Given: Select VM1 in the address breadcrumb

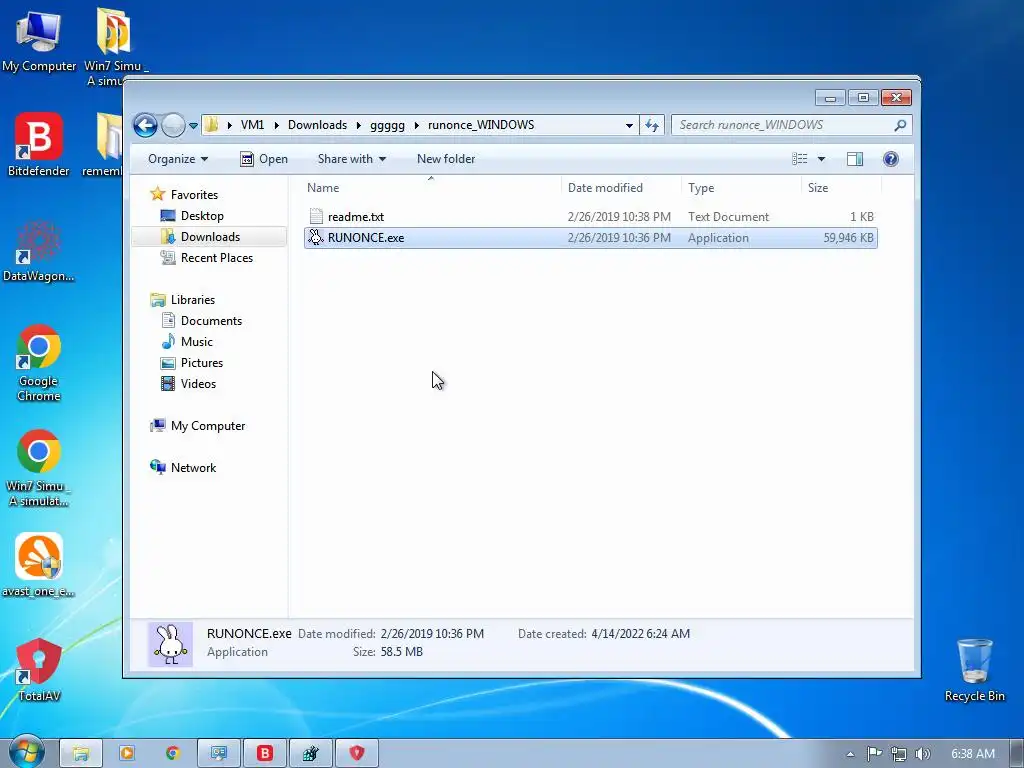Looking at the screenshot, I should click(252, 125).
